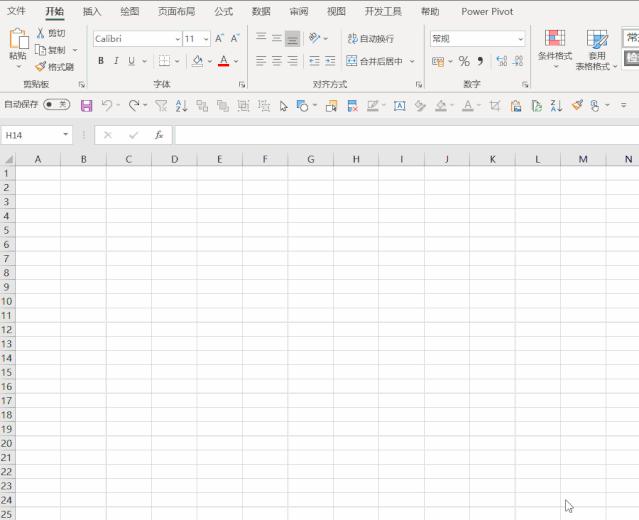Open the dialog launcher in 对齐方式 group
Image resolution: width=639 pixels, height=520 pixels.
coord(419,84)
